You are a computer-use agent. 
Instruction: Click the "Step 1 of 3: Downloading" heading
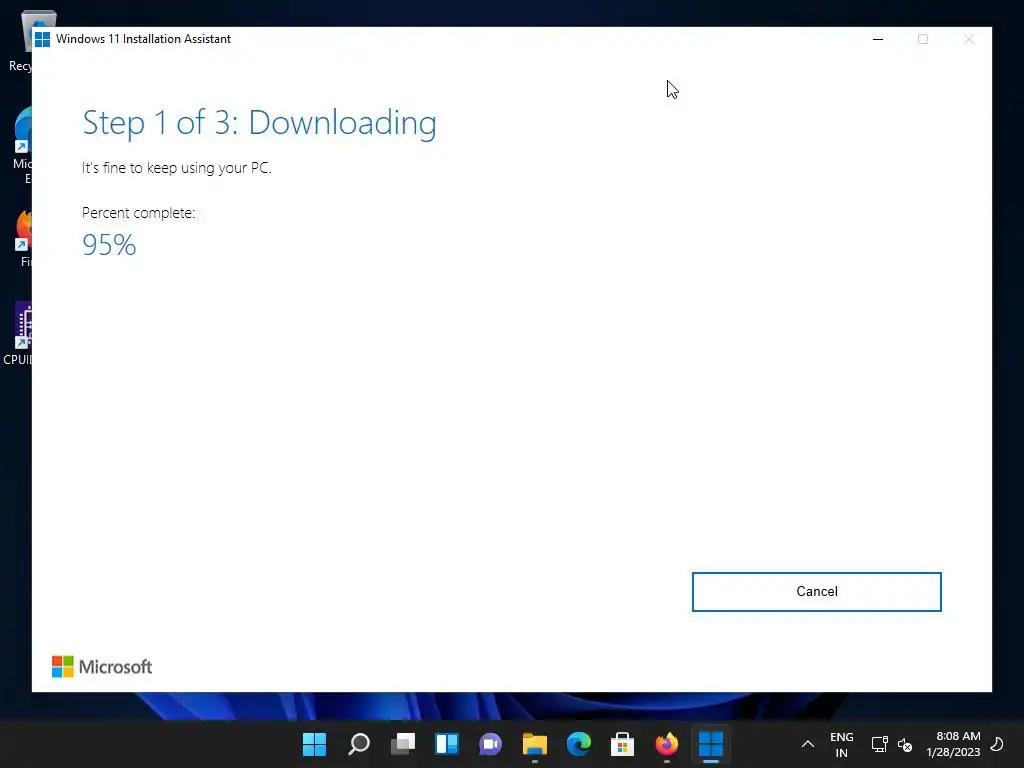tap(259, 123)
